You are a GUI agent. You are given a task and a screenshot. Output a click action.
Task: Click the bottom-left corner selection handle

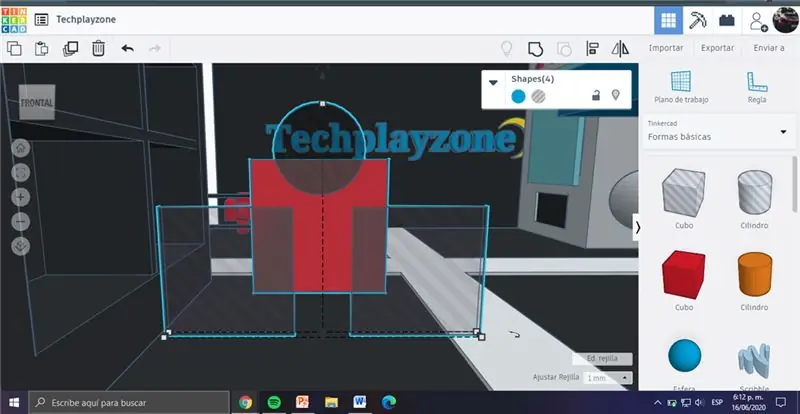(164, 336)
